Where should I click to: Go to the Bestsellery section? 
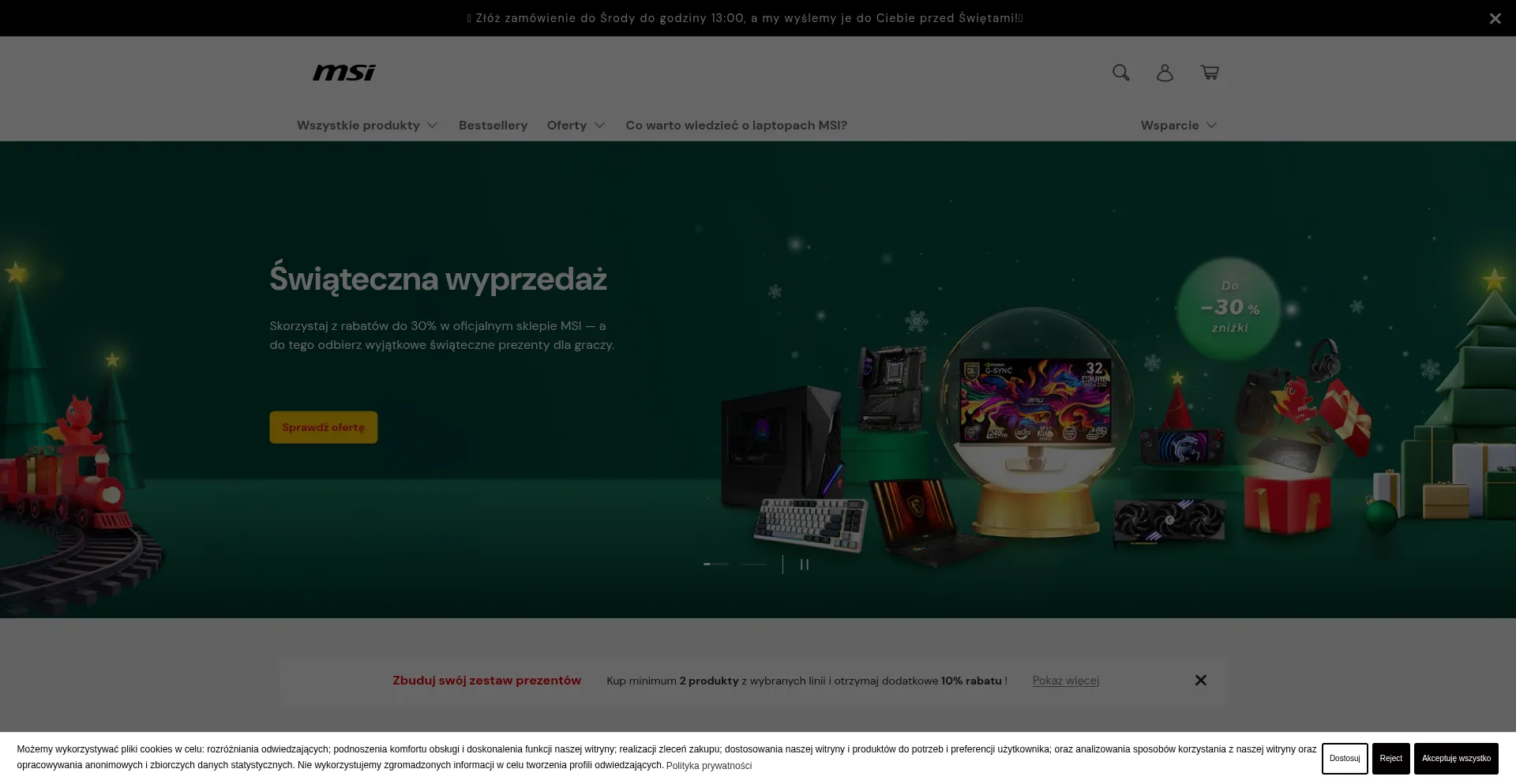[493, 125]
